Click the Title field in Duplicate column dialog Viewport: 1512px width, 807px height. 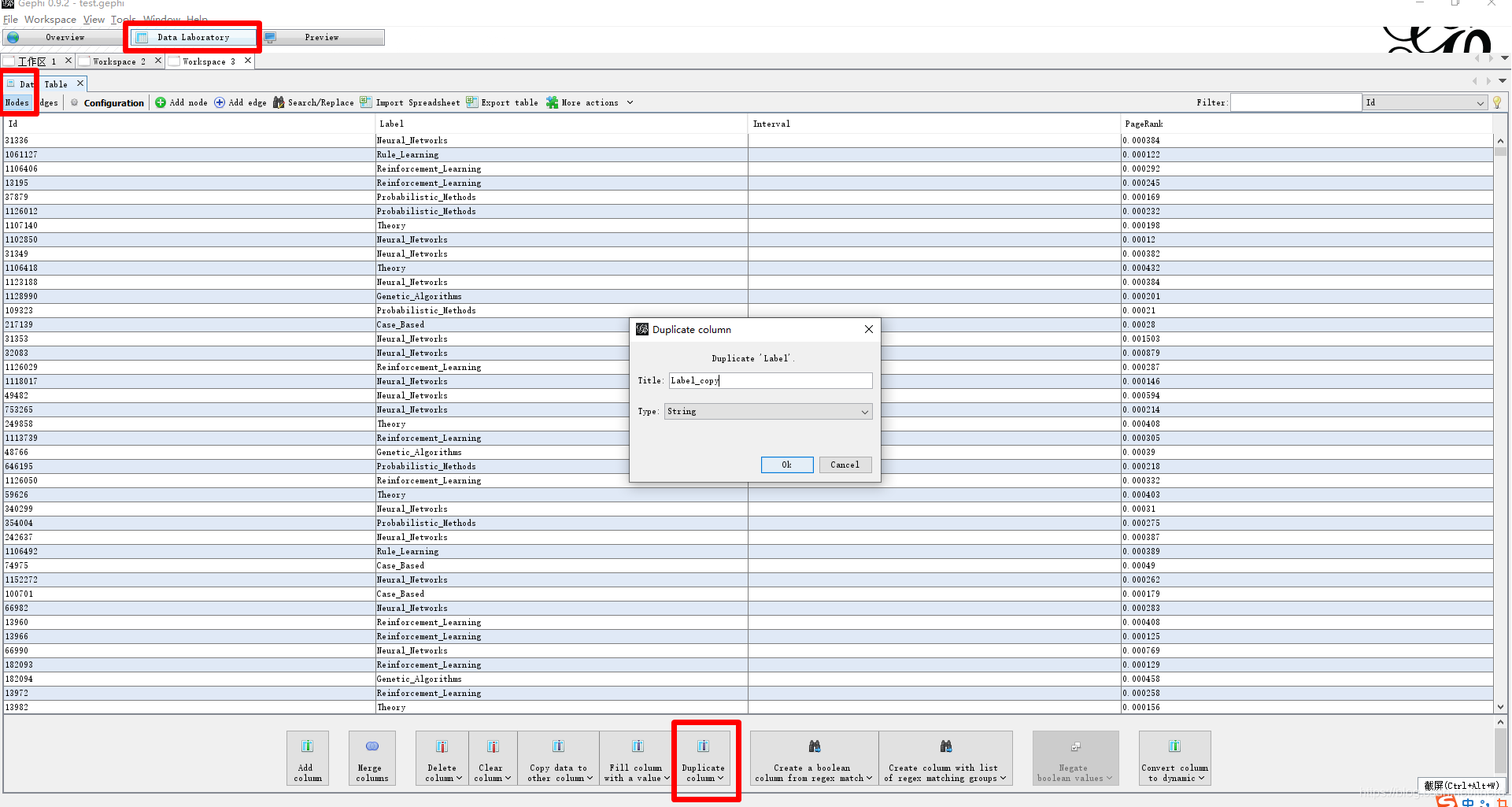point(771,380)
